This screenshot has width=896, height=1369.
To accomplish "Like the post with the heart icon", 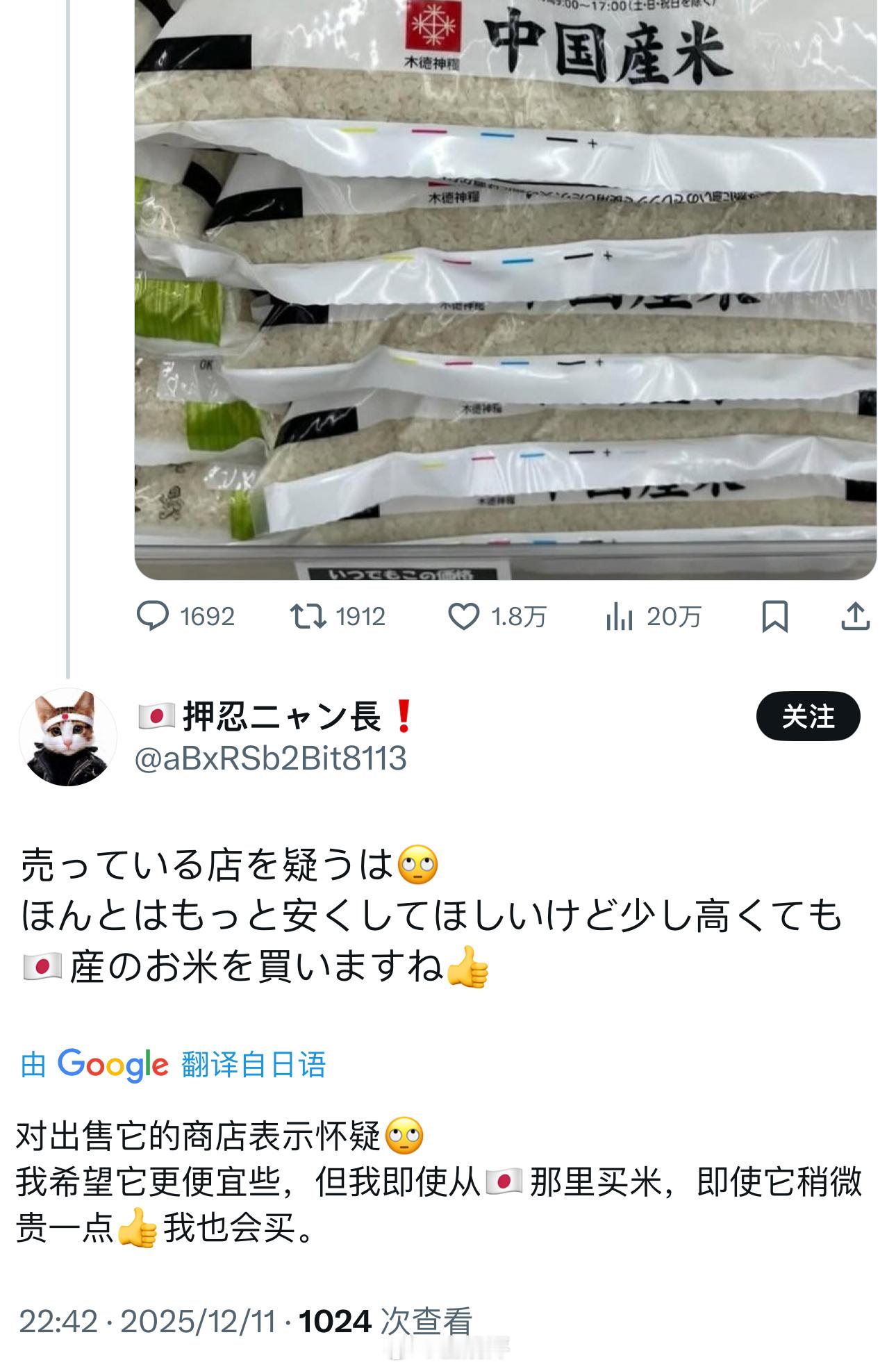I will pyautogui.click(x=463, y=616).
